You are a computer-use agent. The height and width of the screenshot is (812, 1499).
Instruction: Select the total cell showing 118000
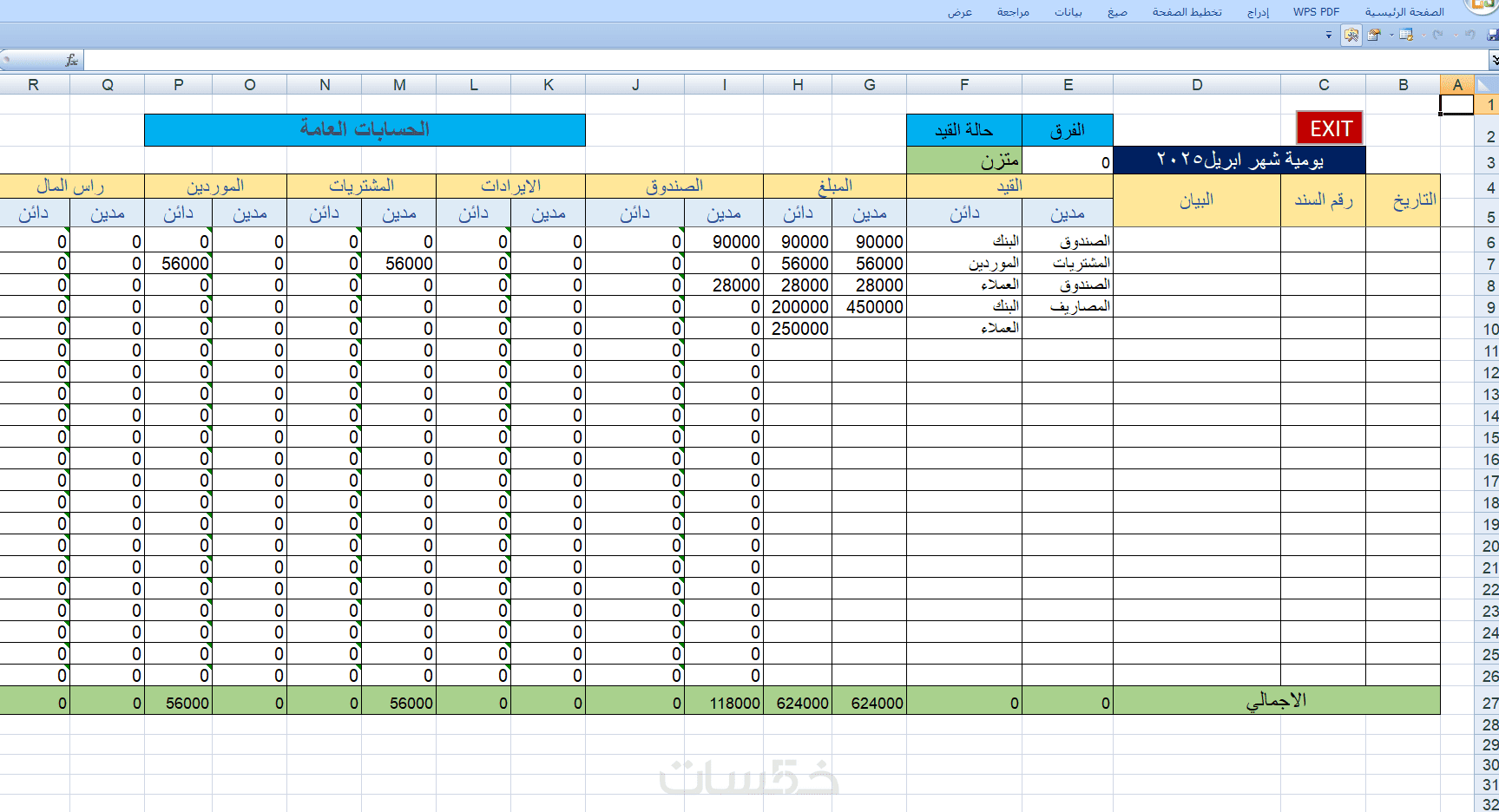(x=724, y=702)
